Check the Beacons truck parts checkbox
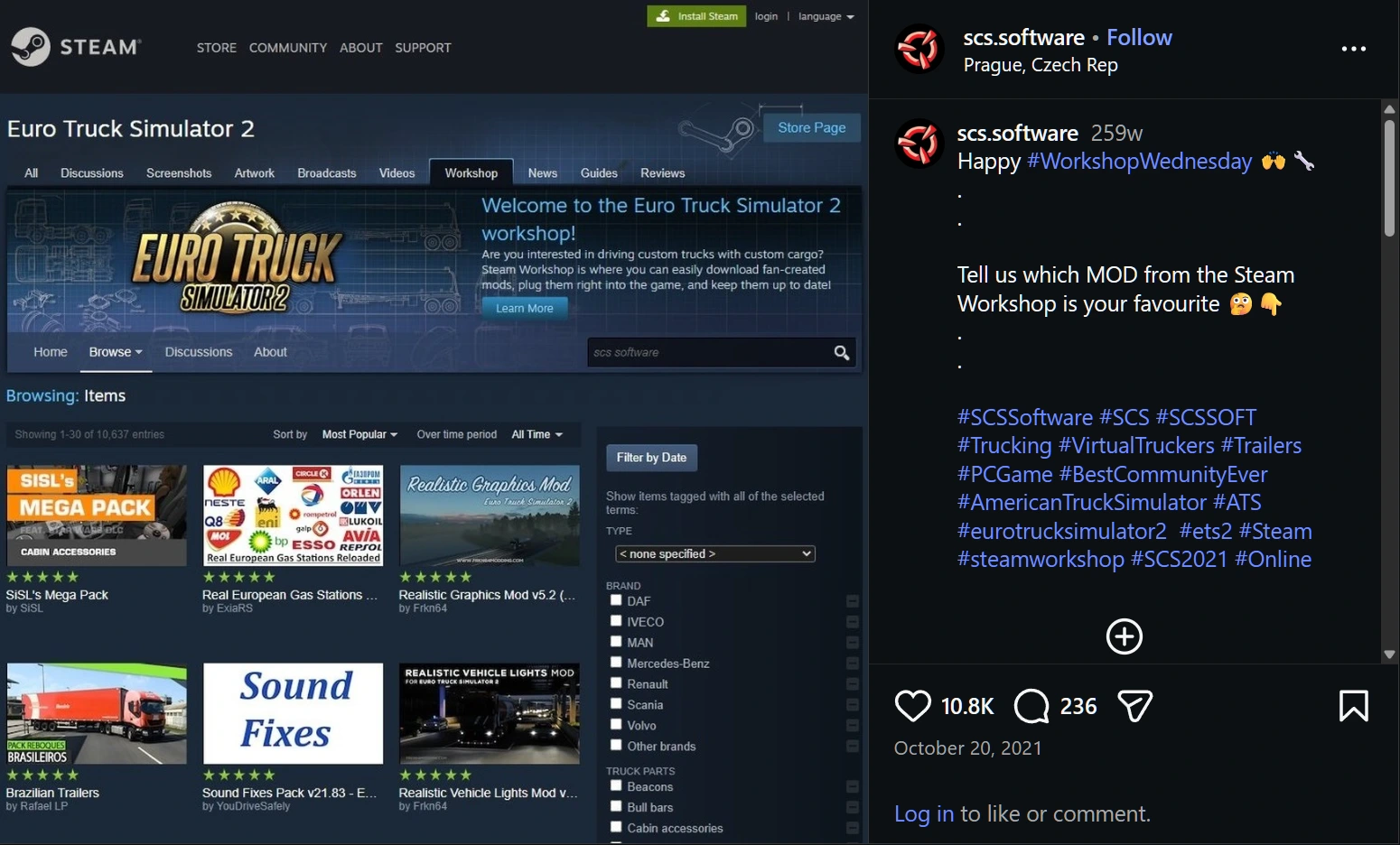This screenshot has height=845, width=1400. [x=616, y=785]
